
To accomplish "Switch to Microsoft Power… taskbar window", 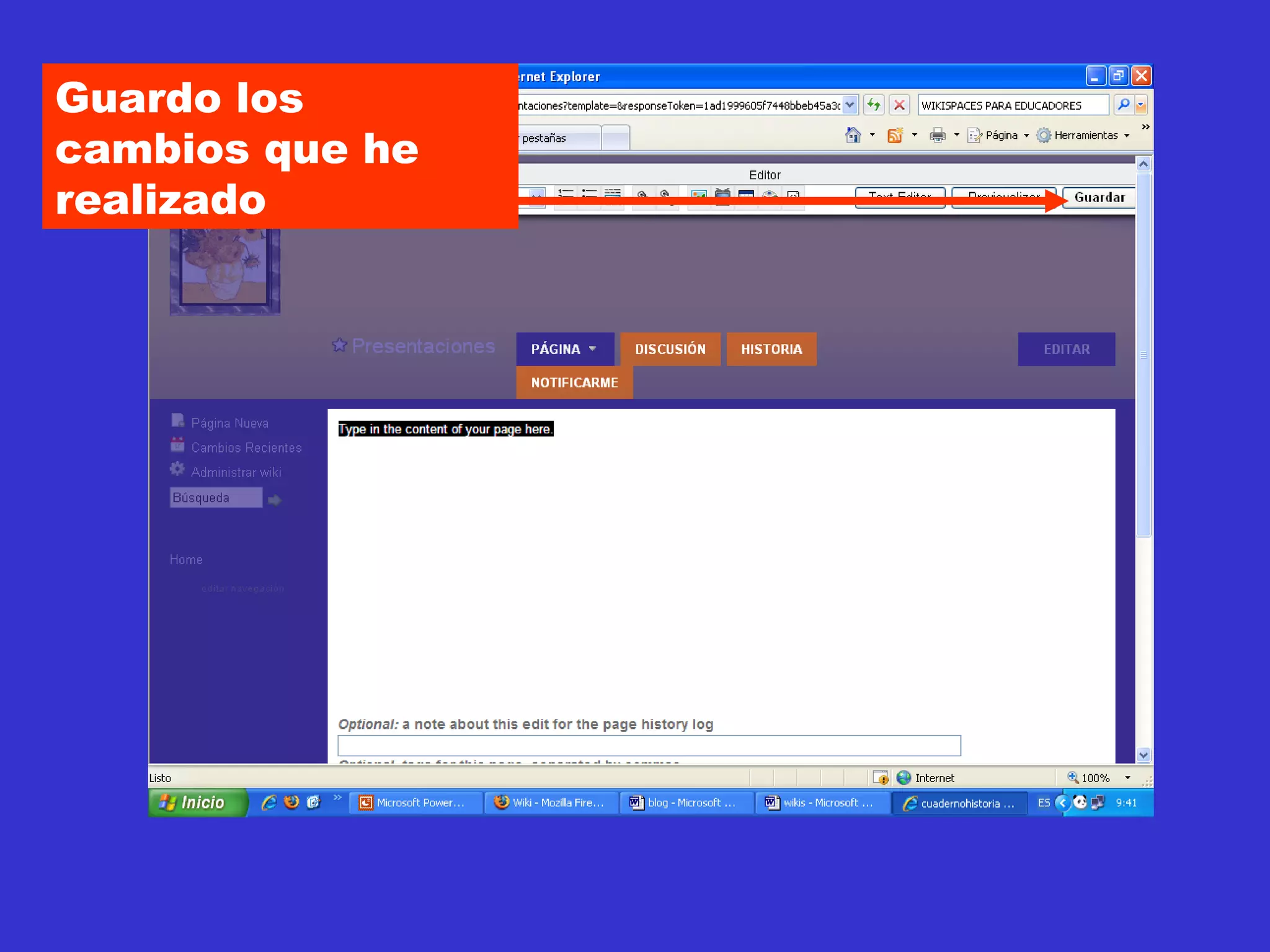I will click(416, 803).
